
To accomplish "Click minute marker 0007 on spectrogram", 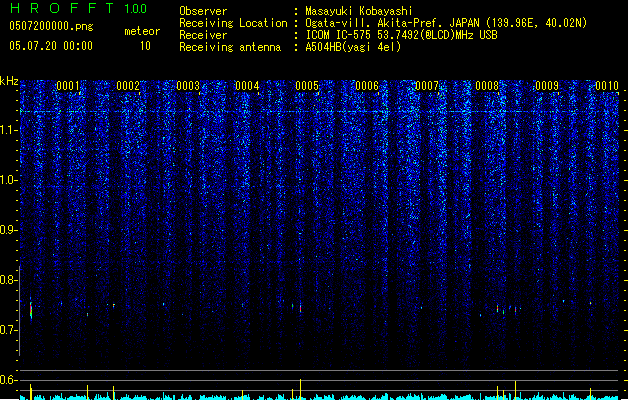I will click(427, 85).
